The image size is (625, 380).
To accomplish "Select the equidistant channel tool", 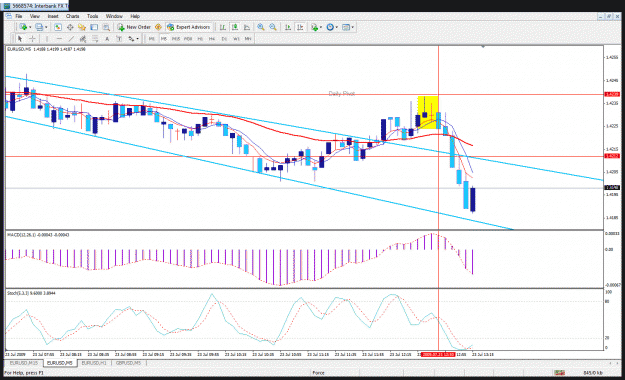I will click(x=83, y=39).
